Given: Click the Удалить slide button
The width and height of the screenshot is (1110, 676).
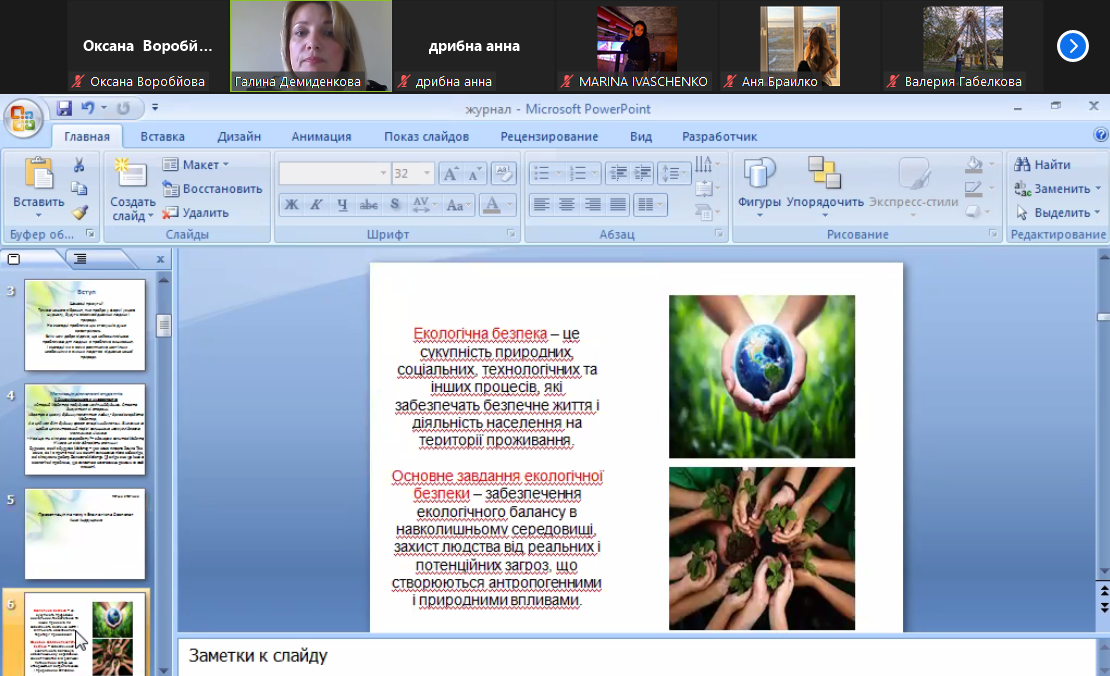Looking at the screenshot, I should pyautogui.click(x=197, y=212).
